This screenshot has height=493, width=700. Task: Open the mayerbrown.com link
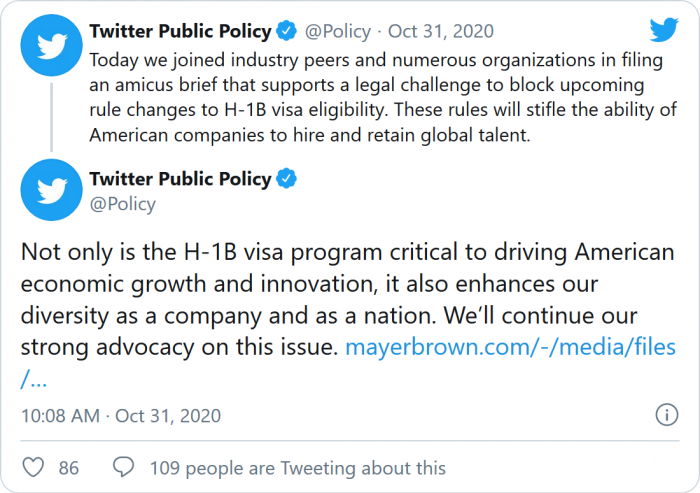coord(509,349)
